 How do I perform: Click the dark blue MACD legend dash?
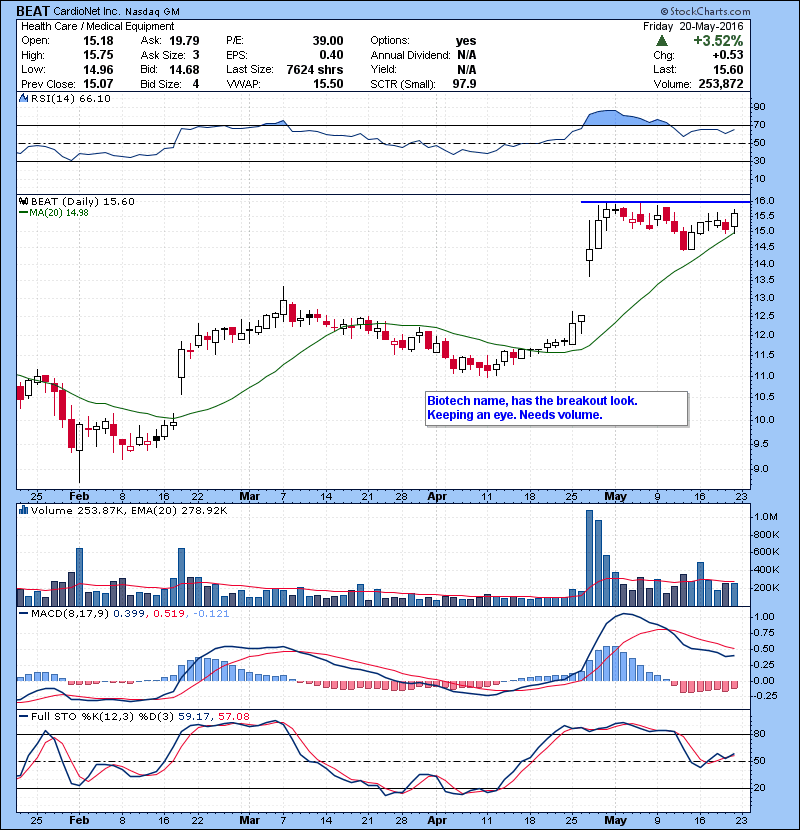23,614
